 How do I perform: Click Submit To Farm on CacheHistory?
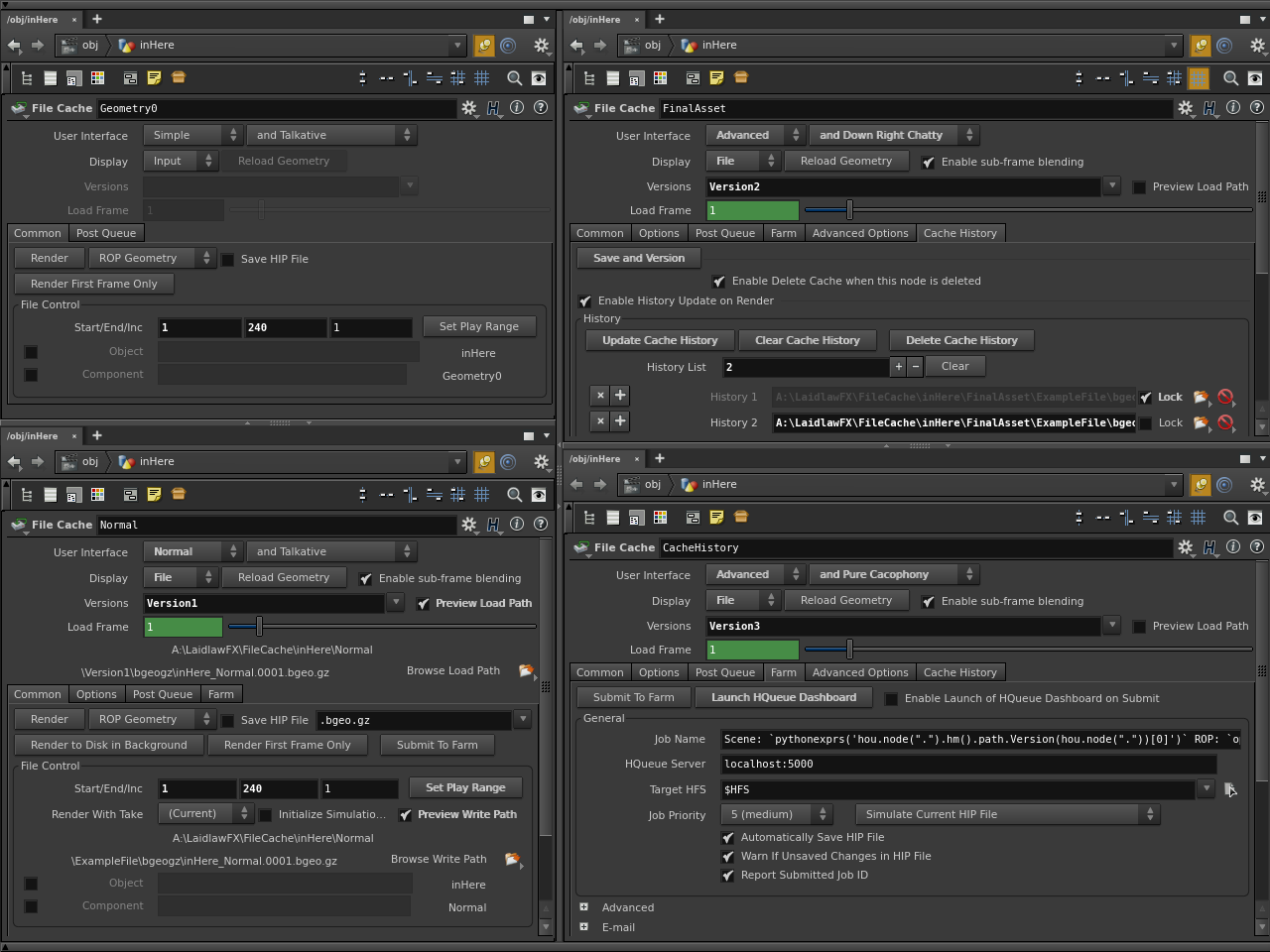tap(633, 696)
